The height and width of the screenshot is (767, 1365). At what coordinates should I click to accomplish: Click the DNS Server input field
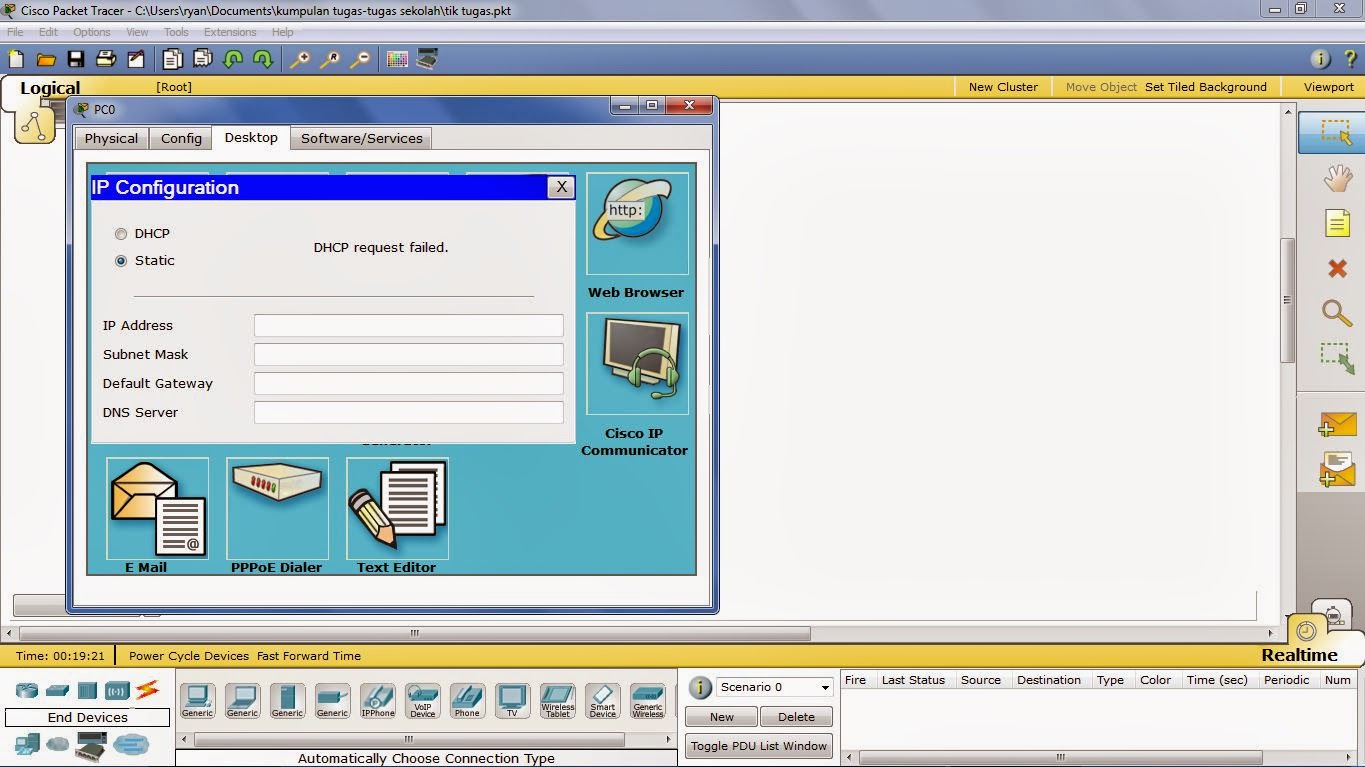(409, 412)
